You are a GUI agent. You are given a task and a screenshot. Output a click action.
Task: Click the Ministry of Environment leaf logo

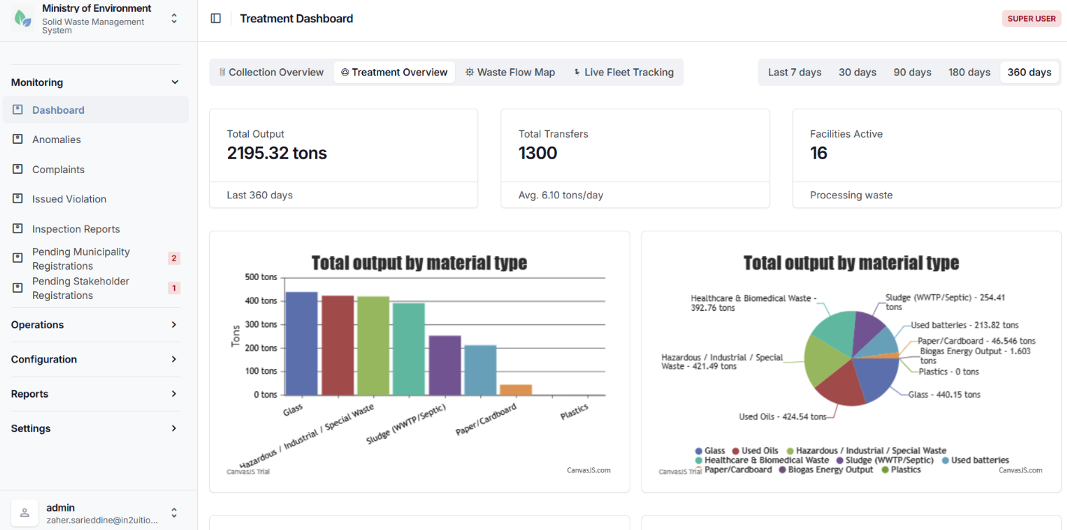[x=23, y=18]
